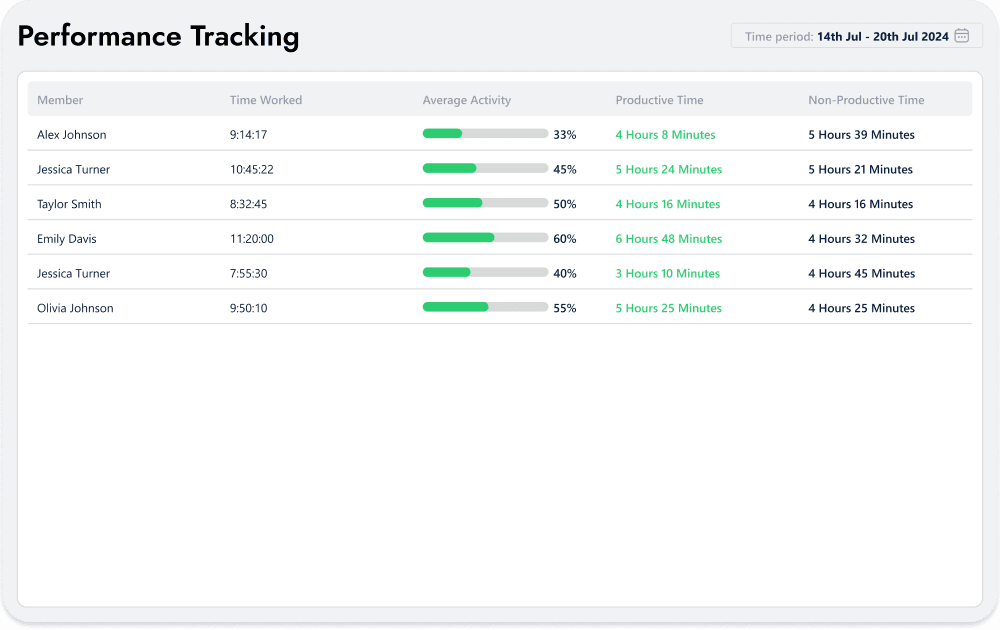This screenshot has width=1000, height=630.
Task: Sort by Average Activity column header
Action: (466, 100)
